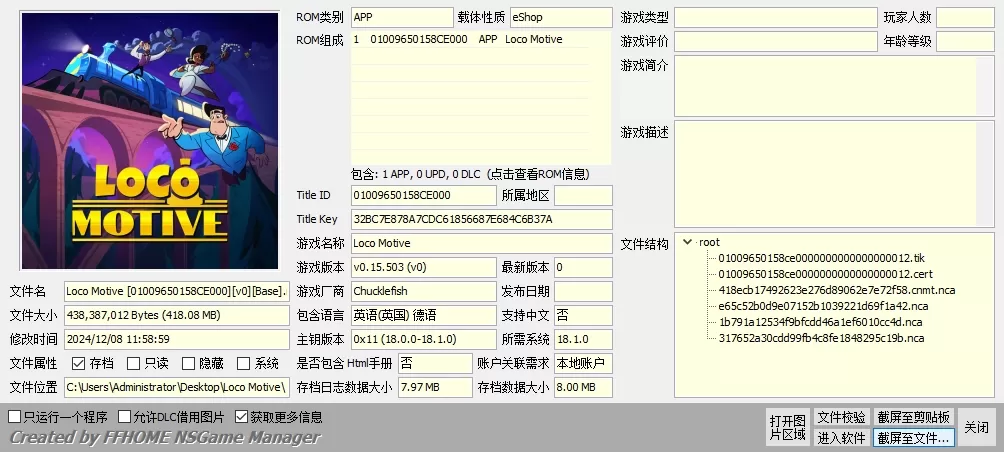Click the 打开图片区域 button

pos(787,427)
